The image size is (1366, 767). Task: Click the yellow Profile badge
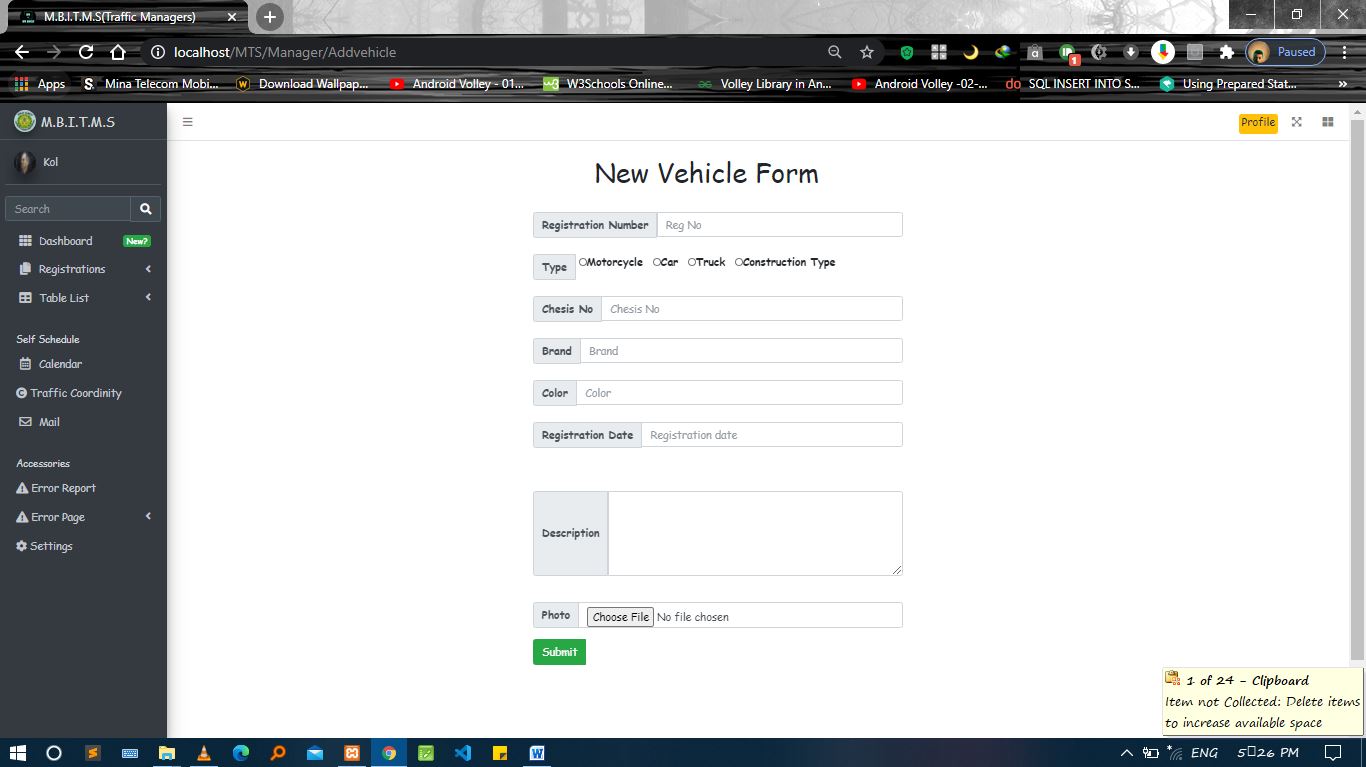tap(1257, 122)
